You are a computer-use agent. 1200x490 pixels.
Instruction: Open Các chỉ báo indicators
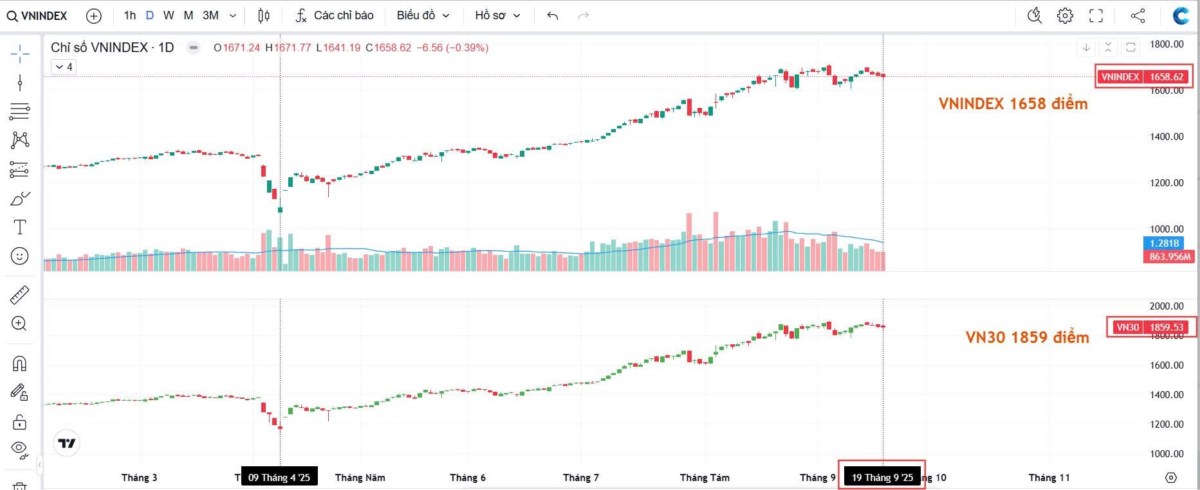(x=334, y=16)
